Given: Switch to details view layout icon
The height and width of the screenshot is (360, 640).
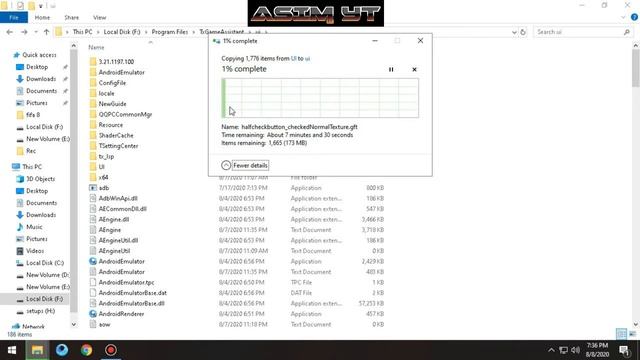Looking at the screenshot, I should pos(621,334).
